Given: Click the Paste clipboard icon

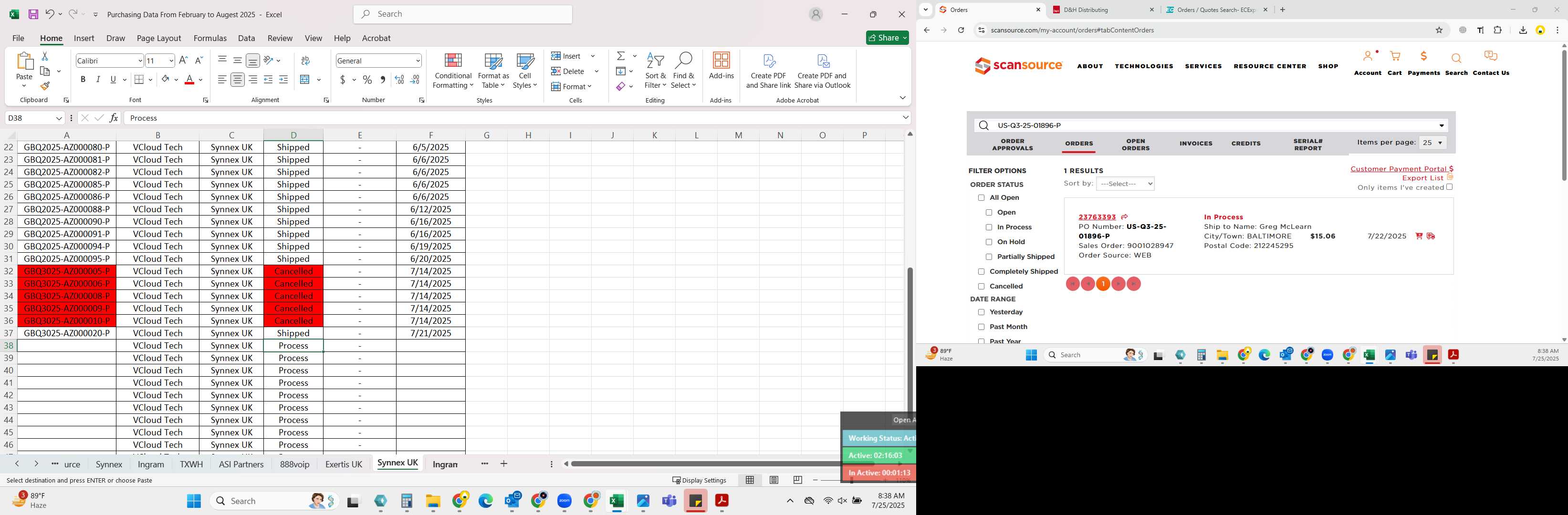Looking at the screenshot, I should [24, 62].
